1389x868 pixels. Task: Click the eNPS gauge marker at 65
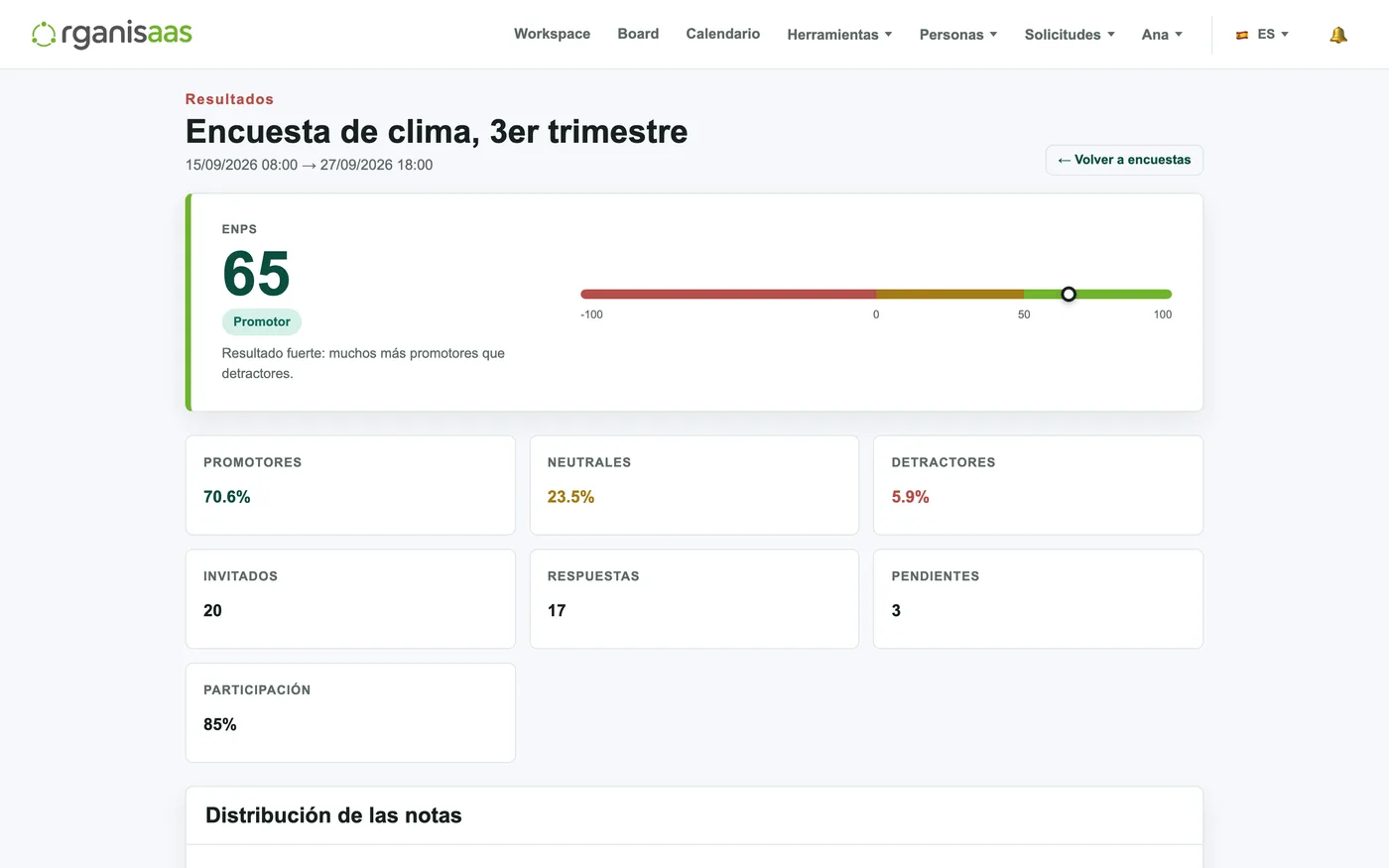pos(1069,294)
